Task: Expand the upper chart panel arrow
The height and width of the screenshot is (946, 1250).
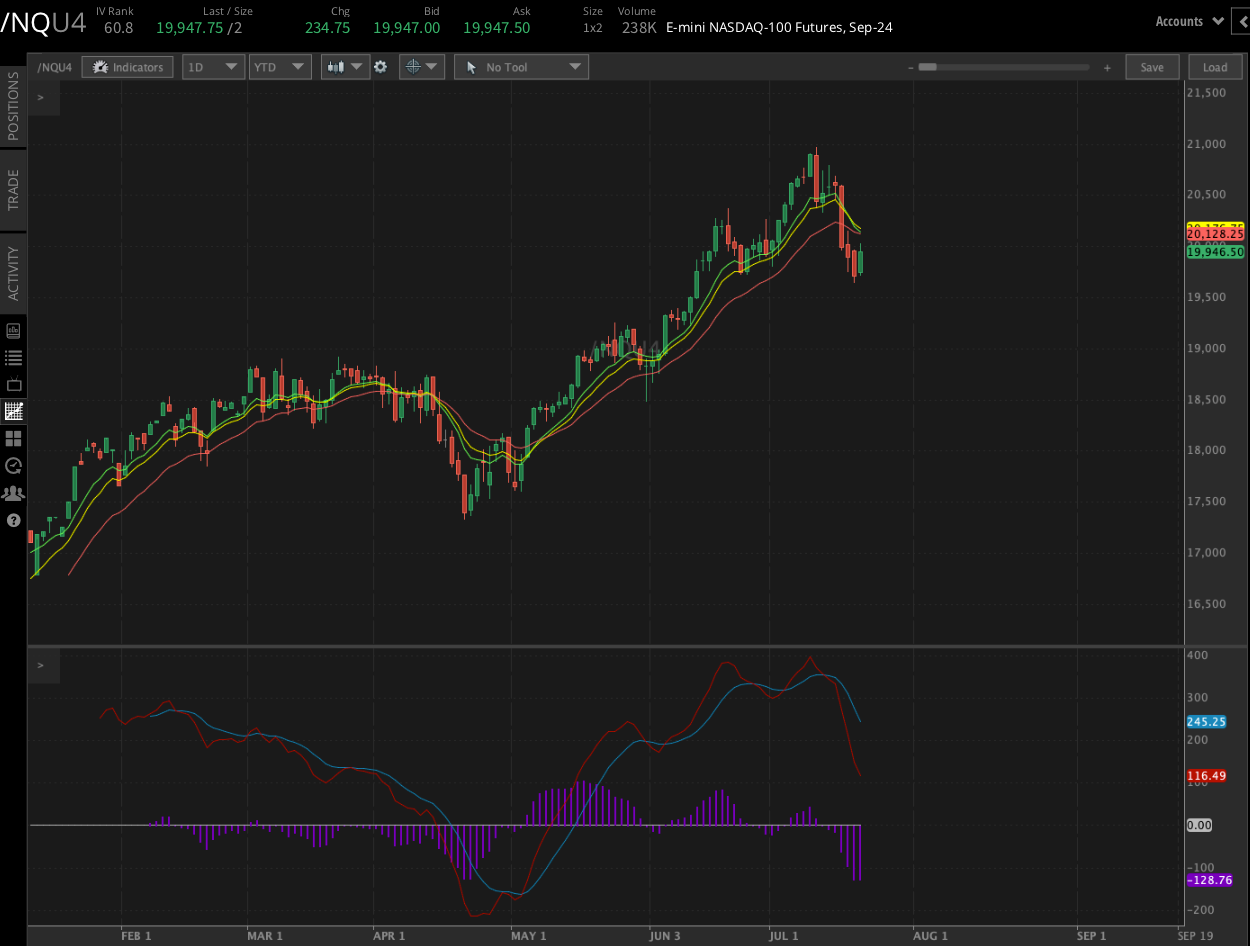Action: tap(41, 97)
